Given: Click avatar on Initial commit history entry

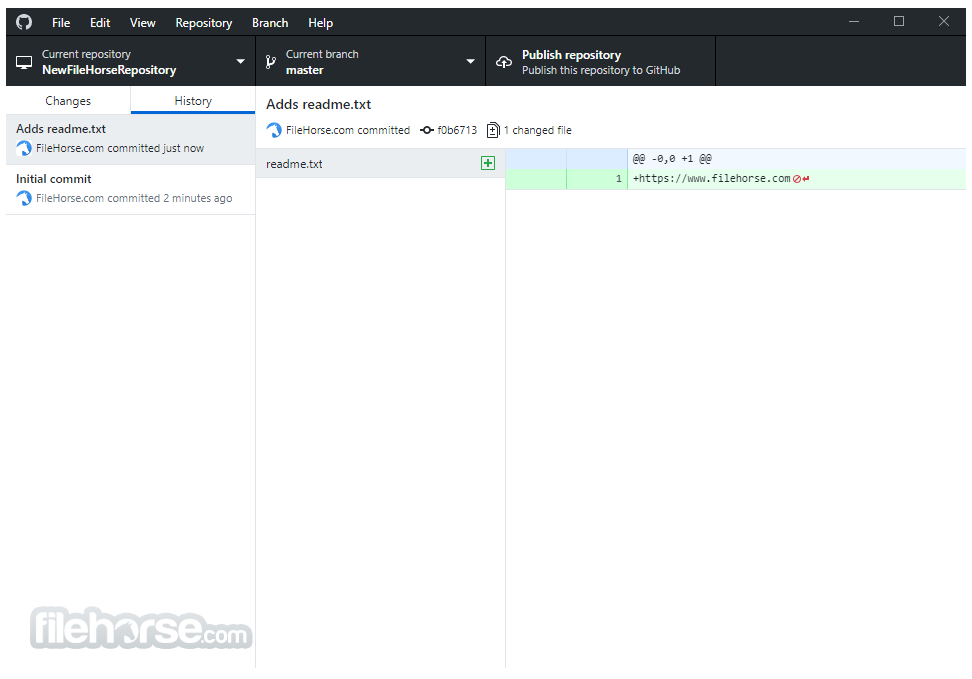Looking at the screenshot, I should click(24, 198).
